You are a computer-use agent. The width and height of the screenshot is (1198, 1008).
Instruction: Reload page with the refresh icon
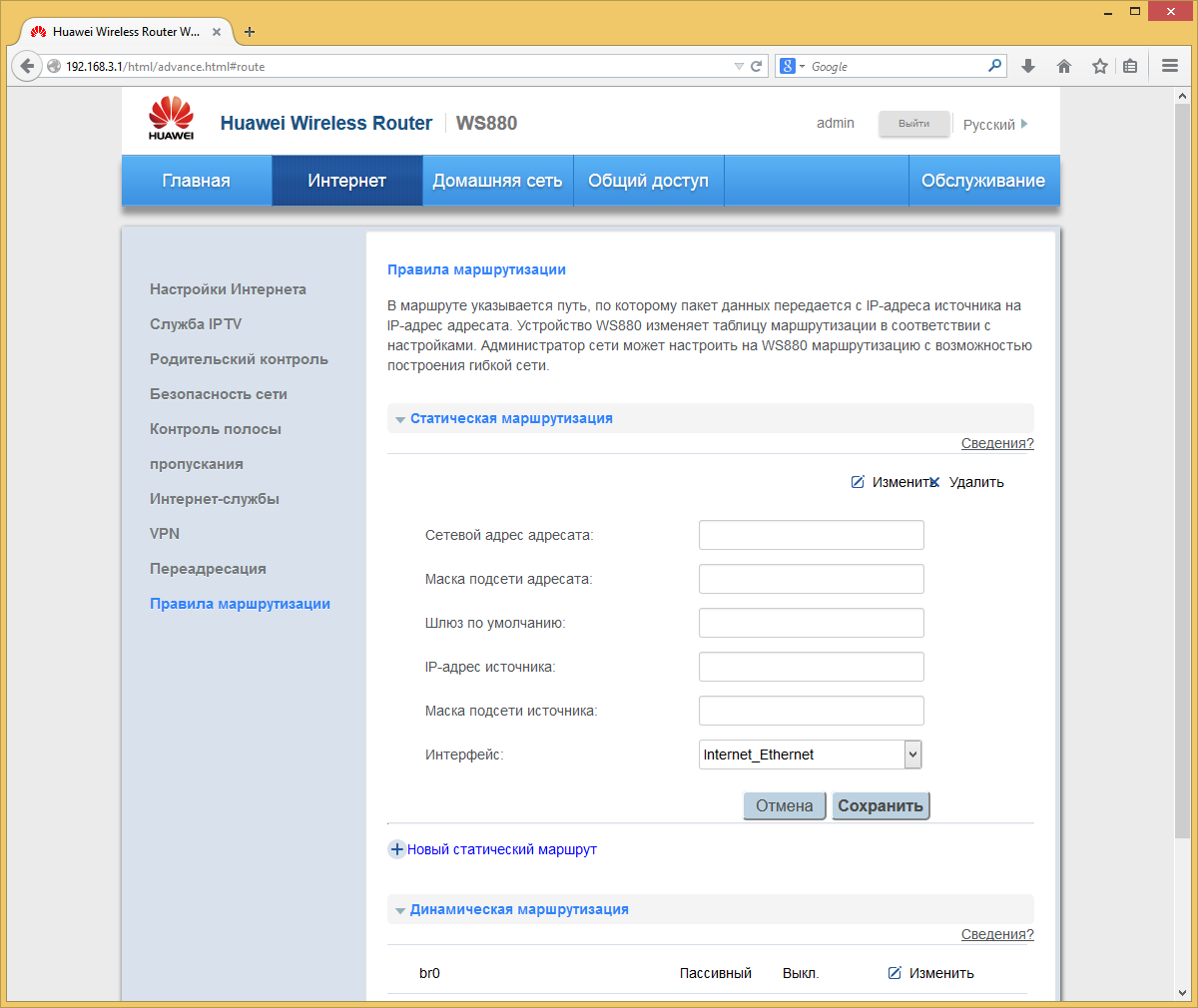tap(757, 66)
